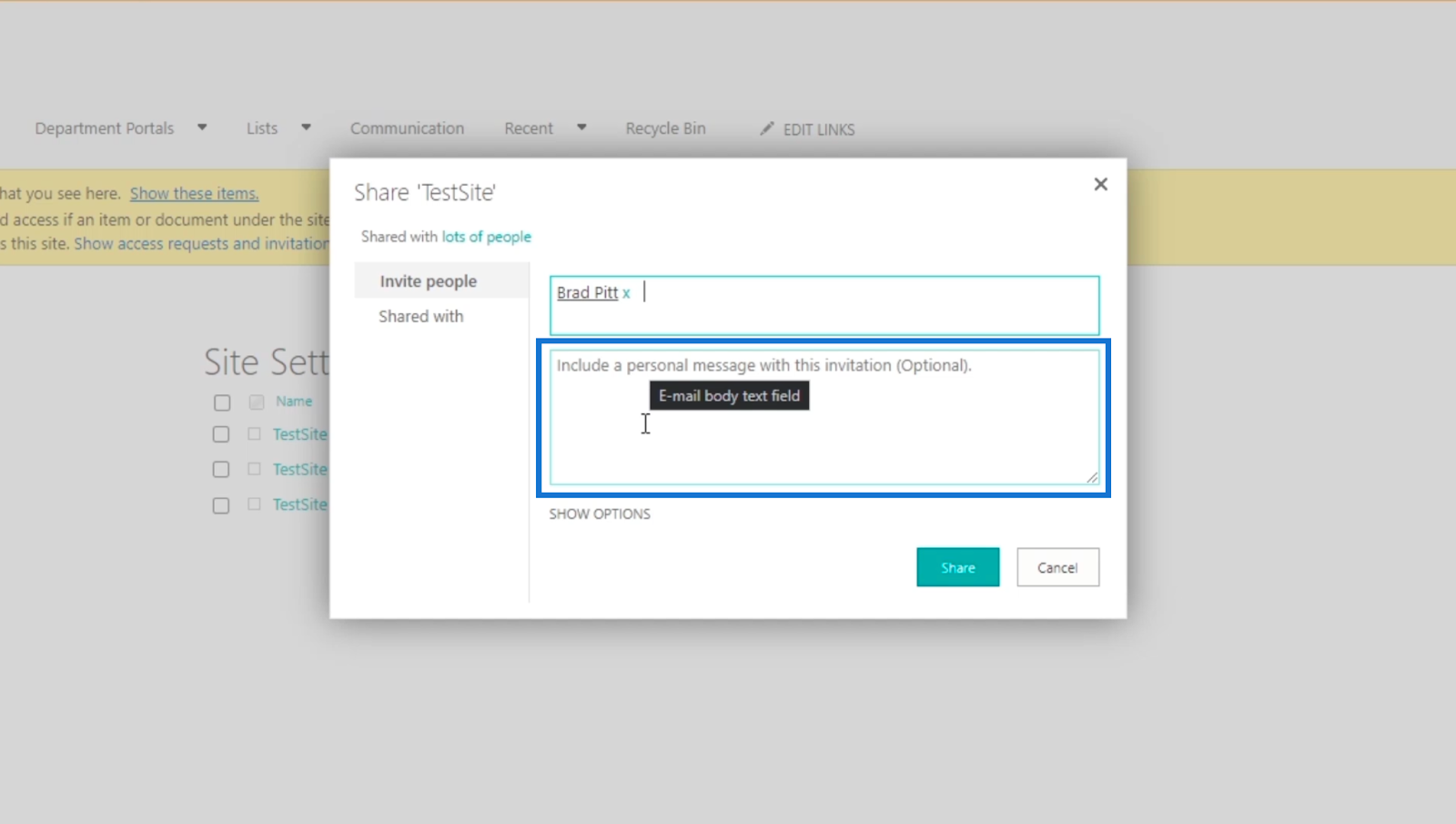This screenshot has height=824, width=1456.
Task: Go to the Communication navigation link
Action: tap(407, 128)
